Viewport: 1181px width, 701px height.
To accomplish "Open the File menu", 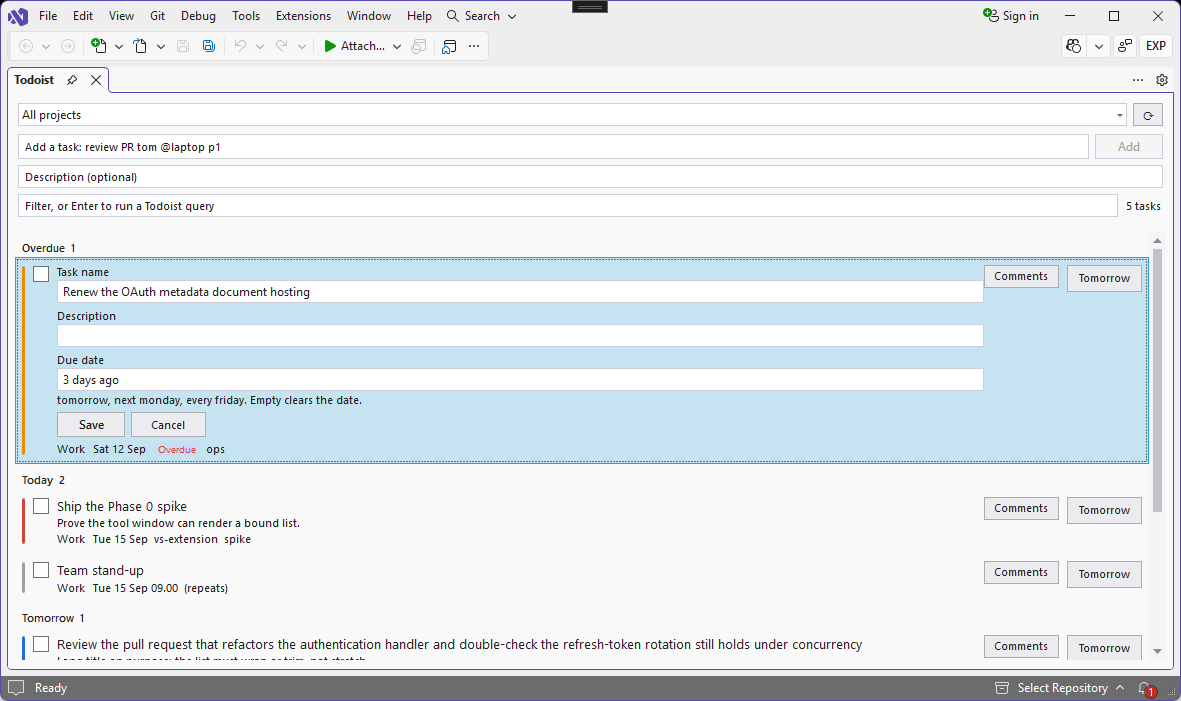I will tap(48, 16).
